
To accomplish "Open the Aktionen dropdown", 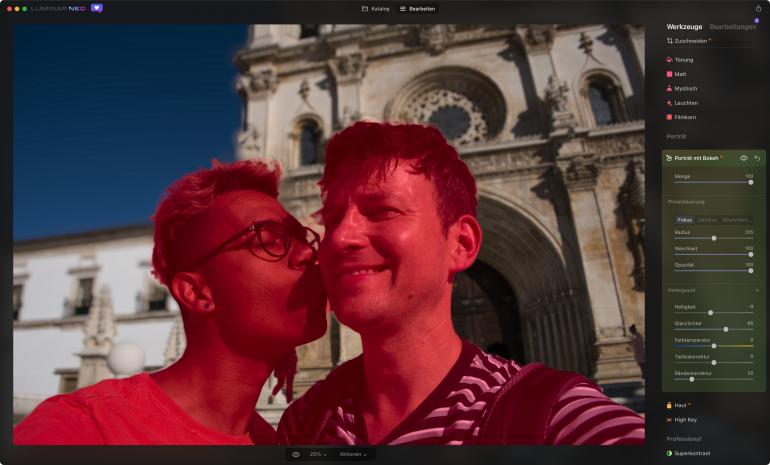I will [353, 455].
